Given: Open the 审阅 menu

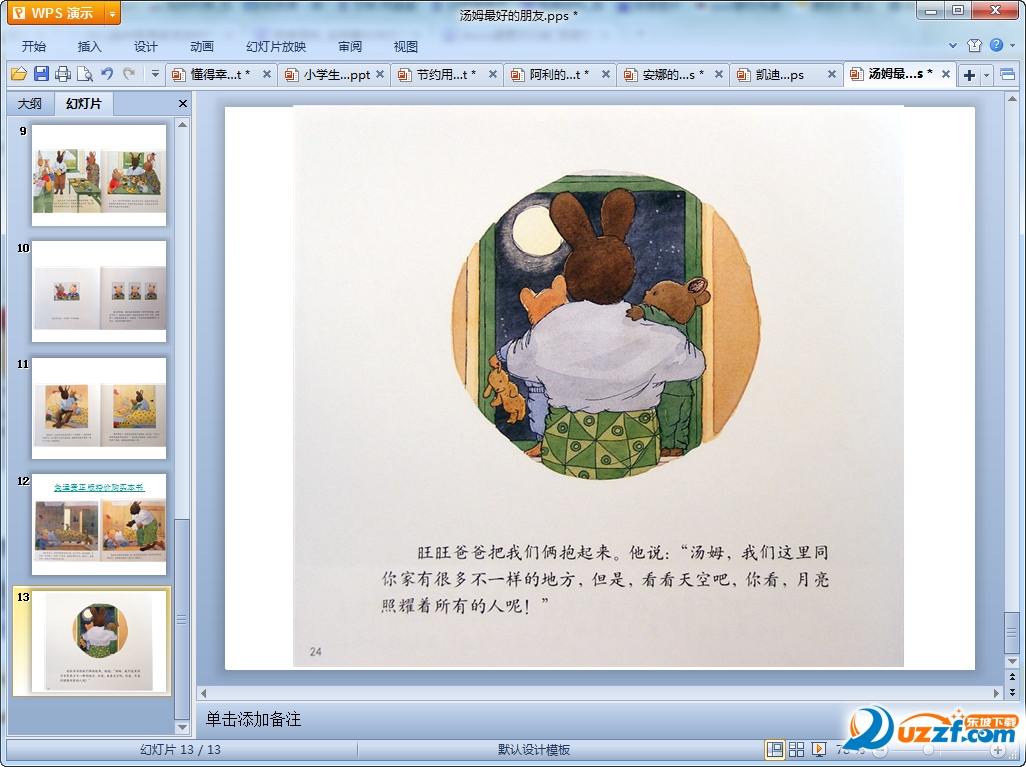Looking at the screenshot, I should tap(350, 46).
